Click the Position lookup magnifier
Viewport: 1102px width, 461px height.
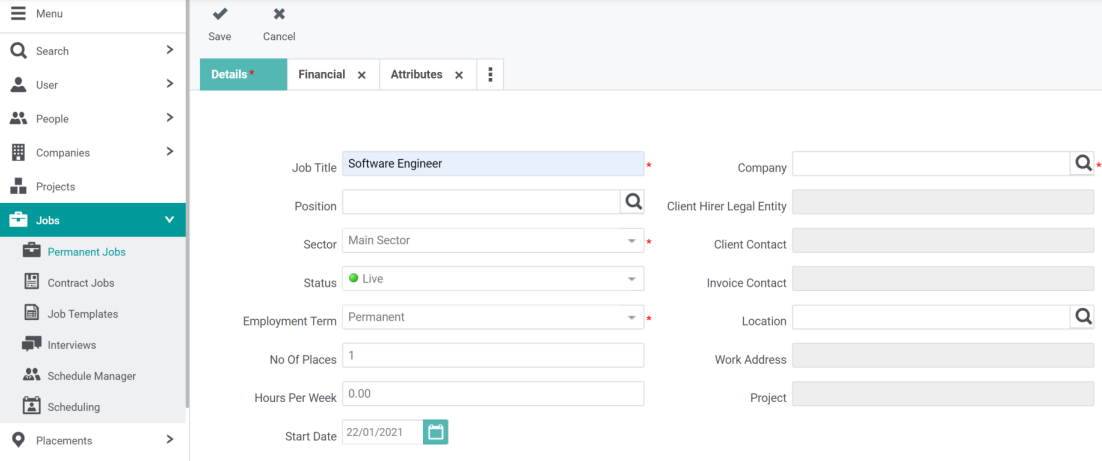tap(632, 202)
